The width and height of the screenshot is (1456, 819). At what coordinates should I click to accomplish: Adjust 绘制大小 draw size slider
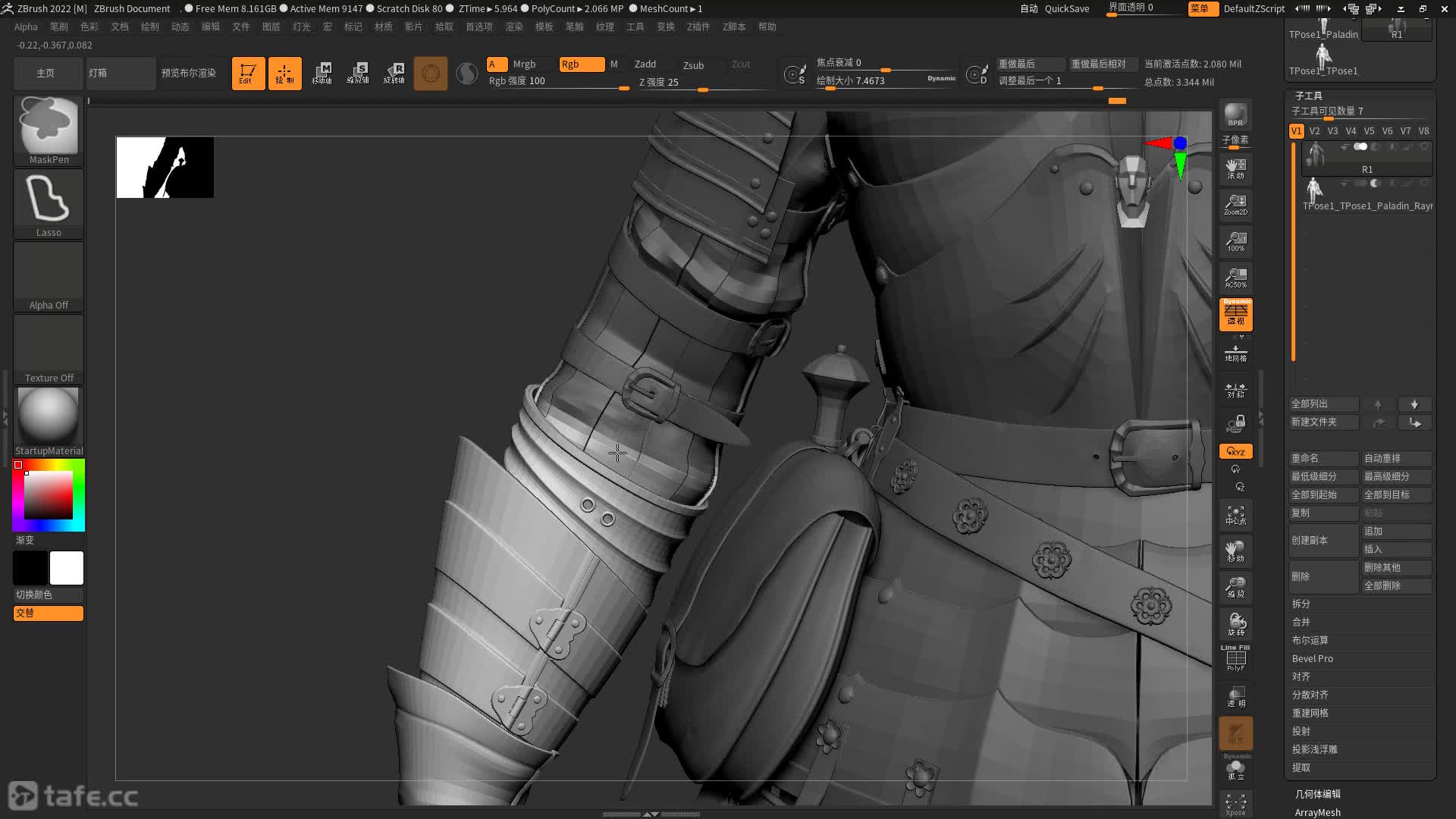[886, 81]
